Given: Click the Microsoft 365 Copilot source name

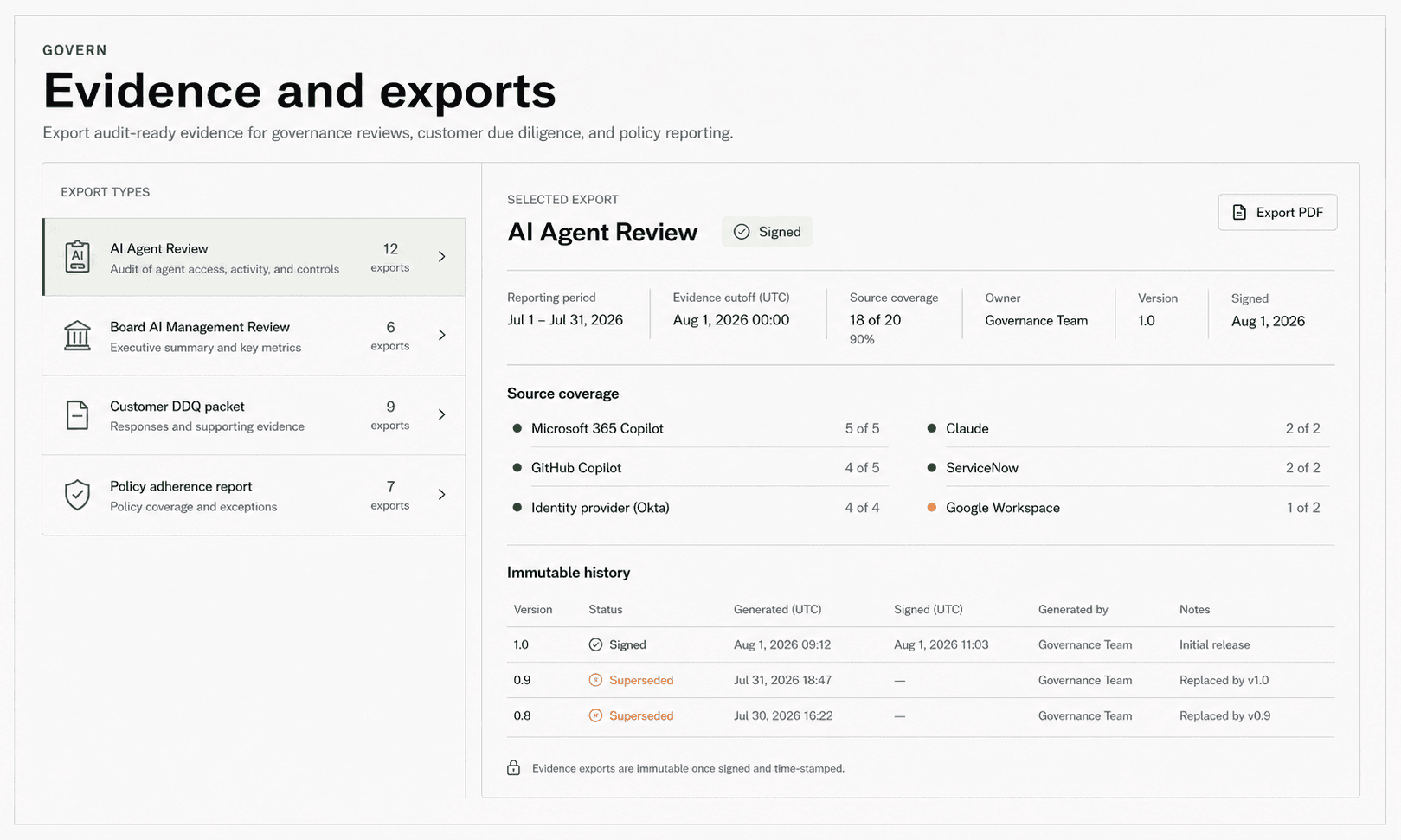Looking at the screenshot, I should click(597, 428).
